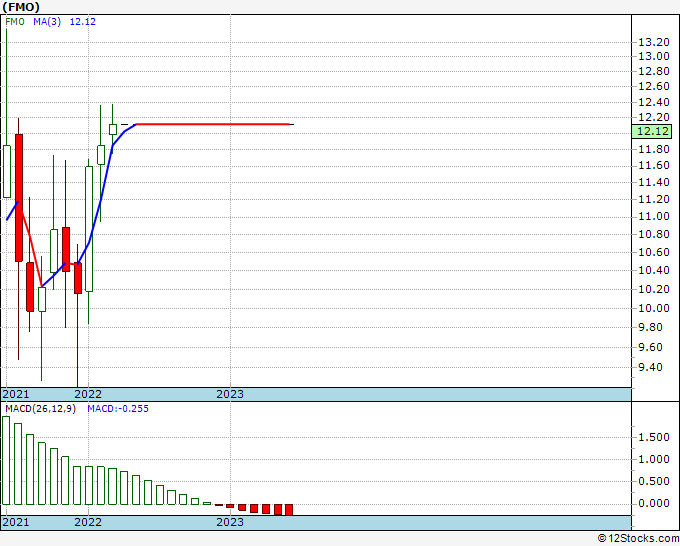Click the 1.000 MACD axis label
680x546 pixels.
pyautogui.click(x=654, y=459)
